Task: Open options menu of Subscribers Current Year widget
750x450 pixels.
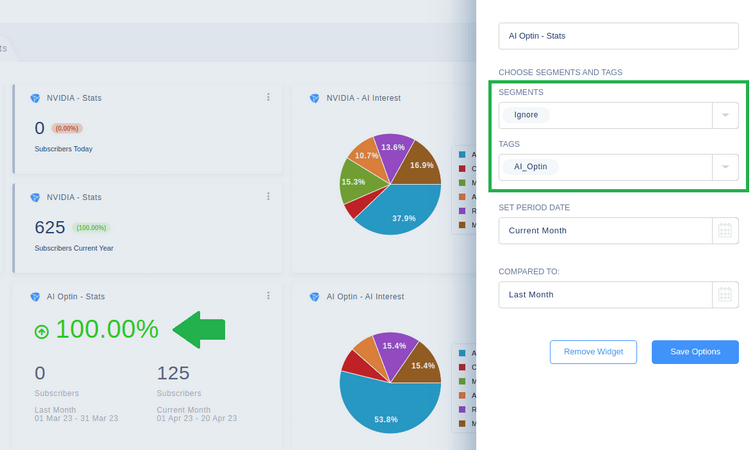Action: [268, 197]
